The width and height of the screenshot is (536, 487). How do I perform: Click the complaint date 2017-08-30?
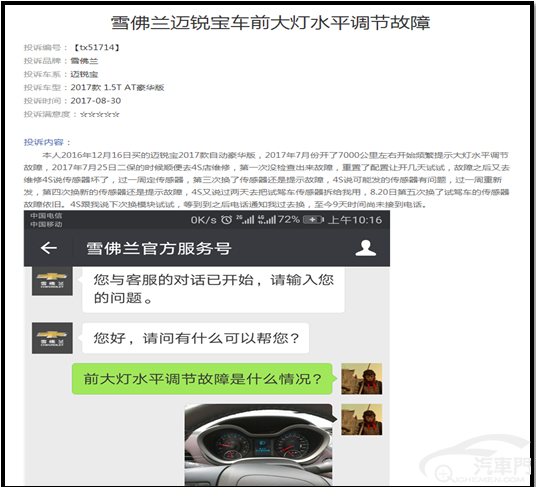96,101
